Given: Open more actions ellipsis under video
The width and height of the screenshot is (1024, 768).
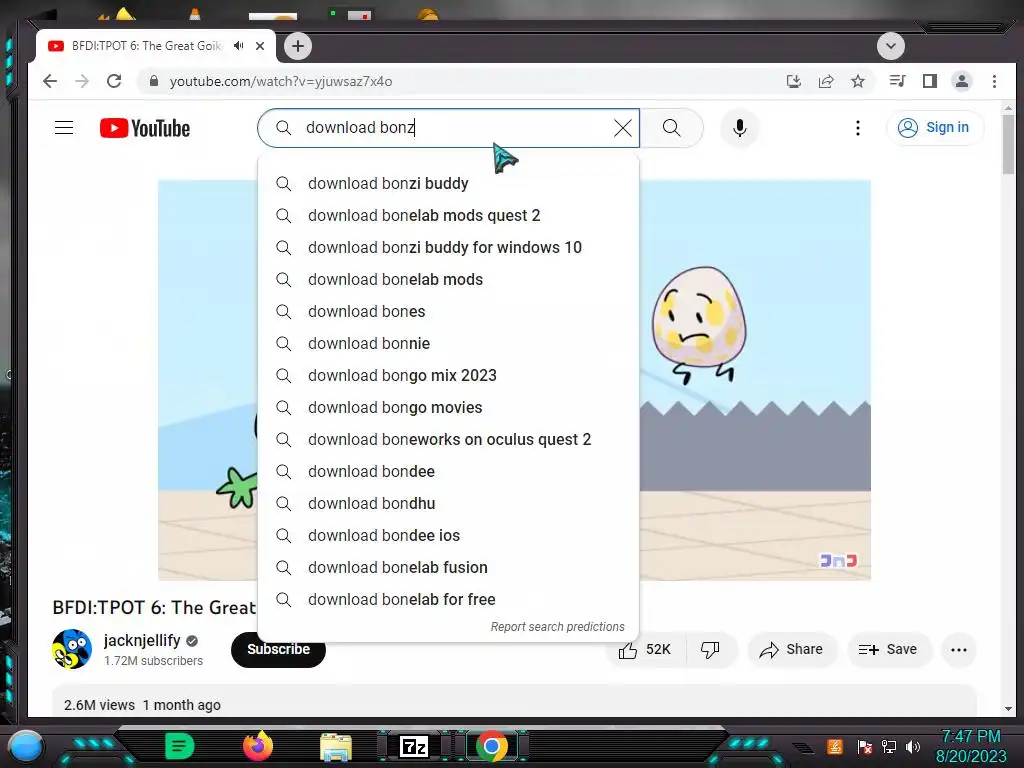Looking at the screenshot, I should click(x=959, y=650).
